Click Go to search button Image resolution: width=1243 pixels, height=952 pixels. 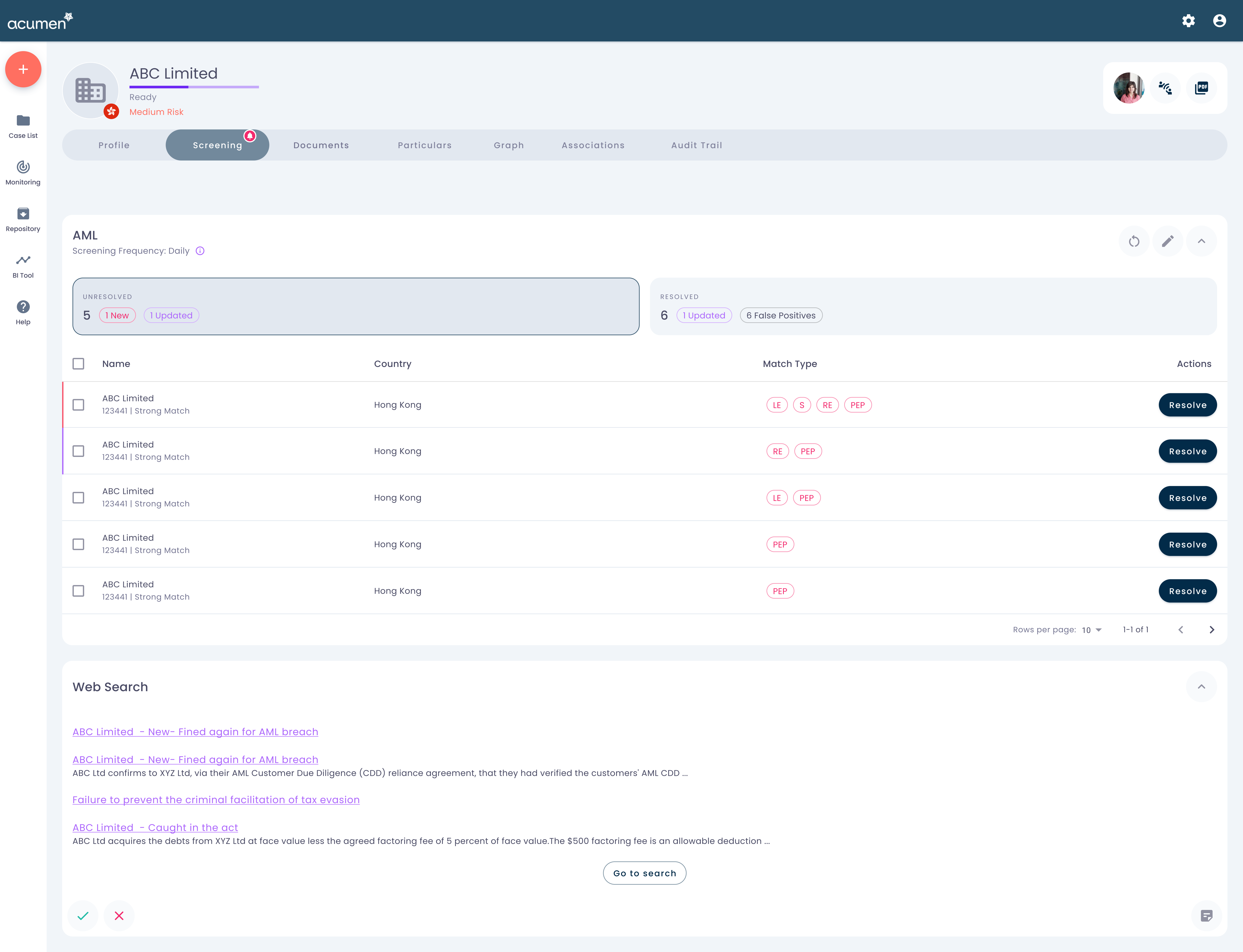click(644, 873)
